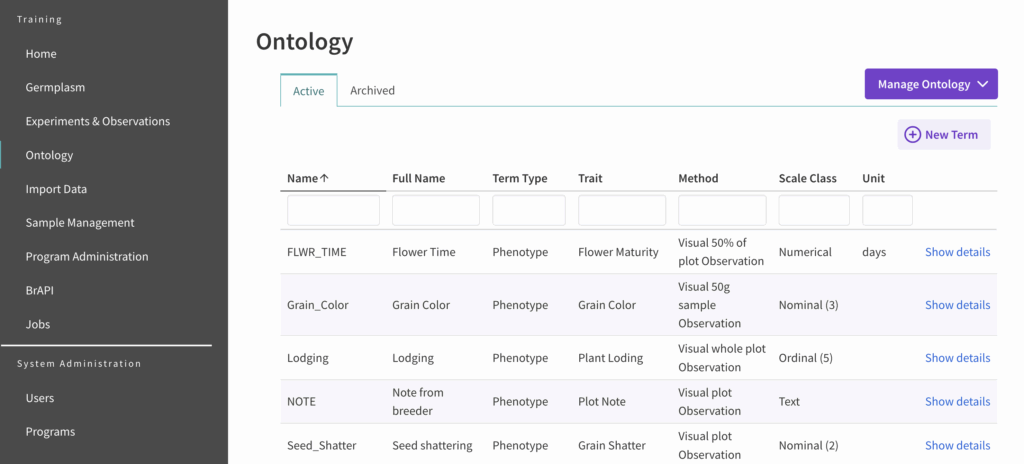The width and height of the screenshot is (1024, 464).
Task: Focus the Term Type filter box
Action: [528, 211]
